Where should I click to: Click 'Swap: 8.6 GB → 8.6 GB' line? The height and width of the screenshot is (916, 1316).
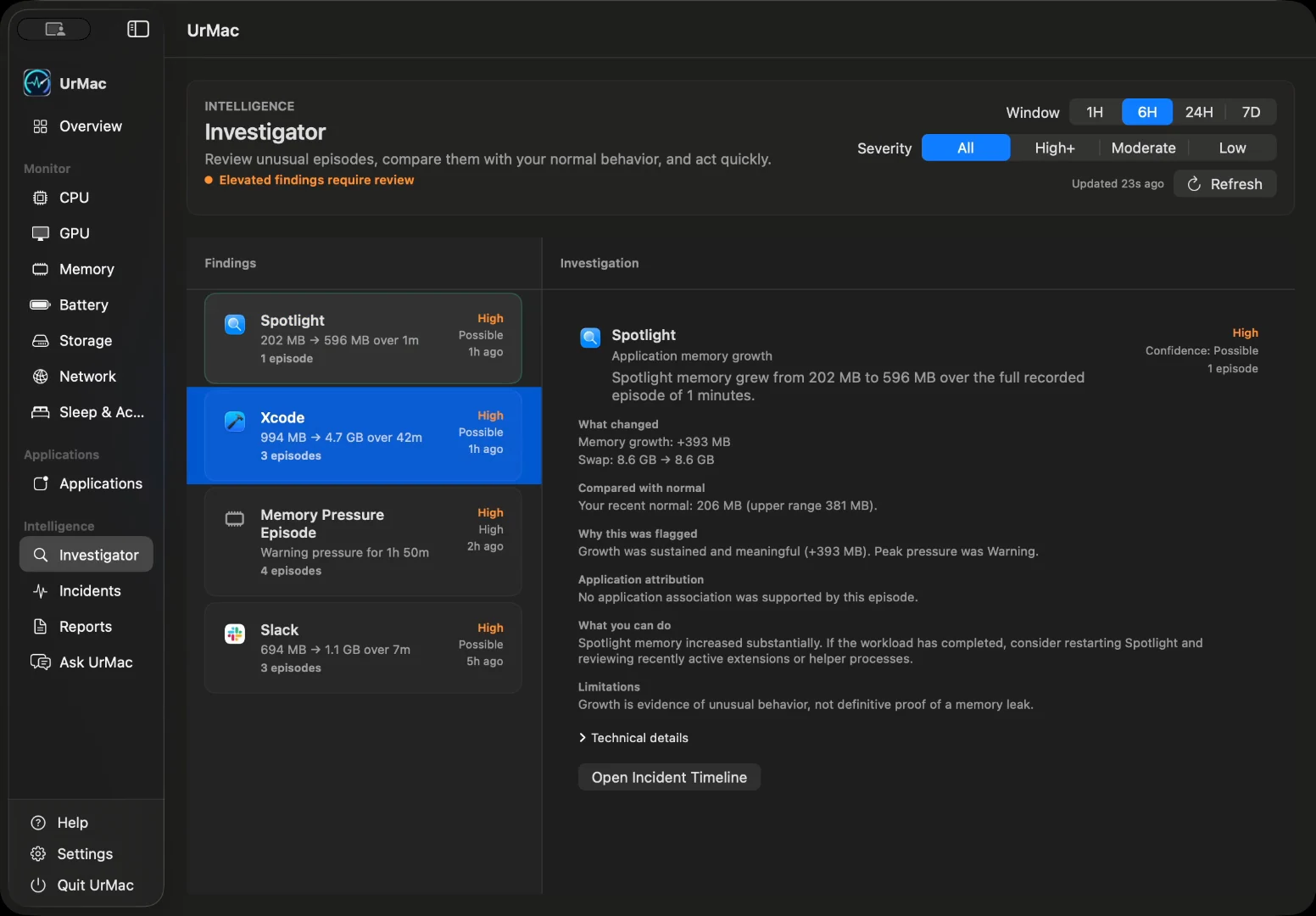pyautogui.click(x=646, y=460)
